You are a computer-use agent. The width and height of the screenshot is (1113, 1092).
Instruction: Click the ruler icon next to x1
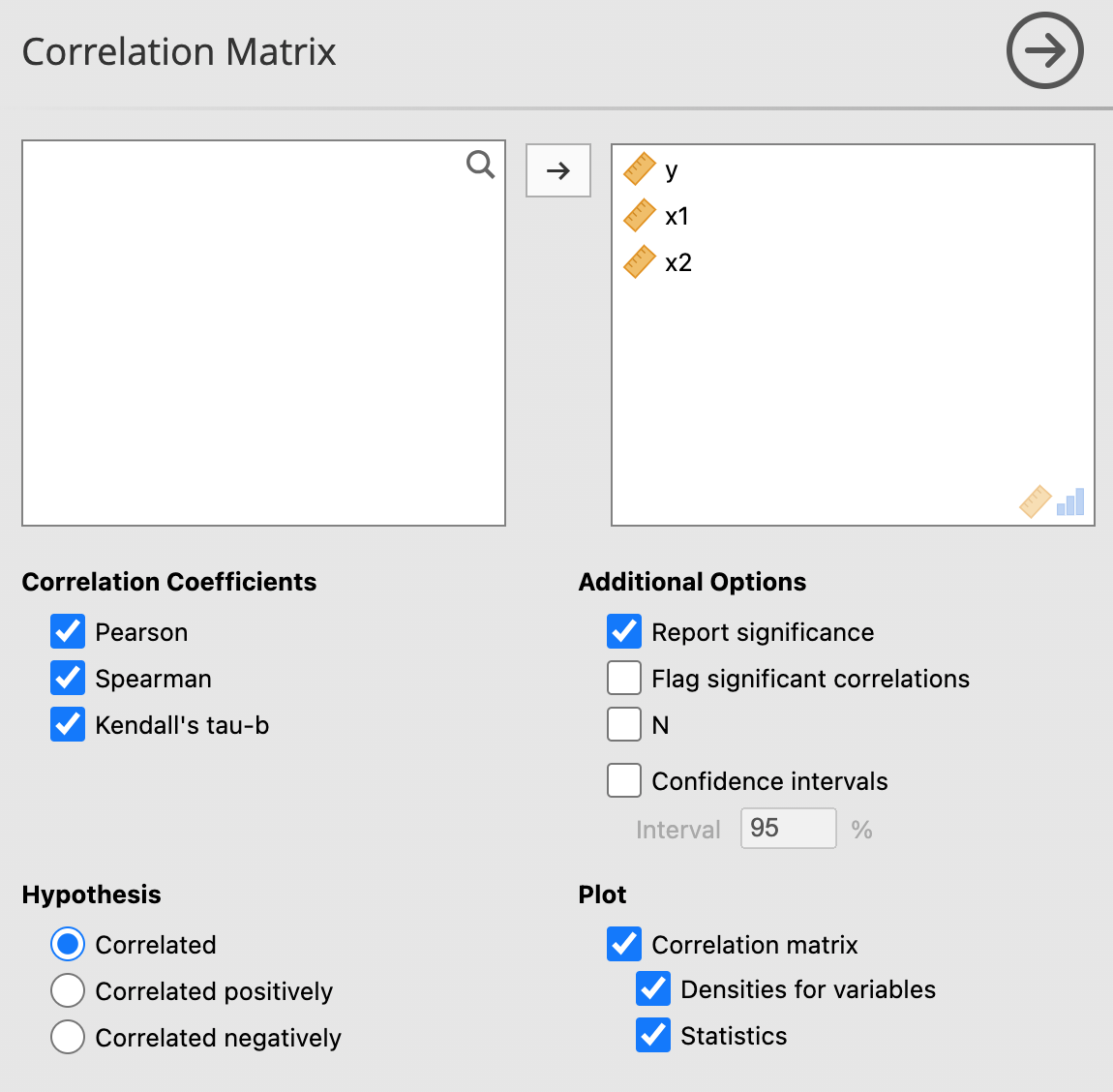click(639, 215)
